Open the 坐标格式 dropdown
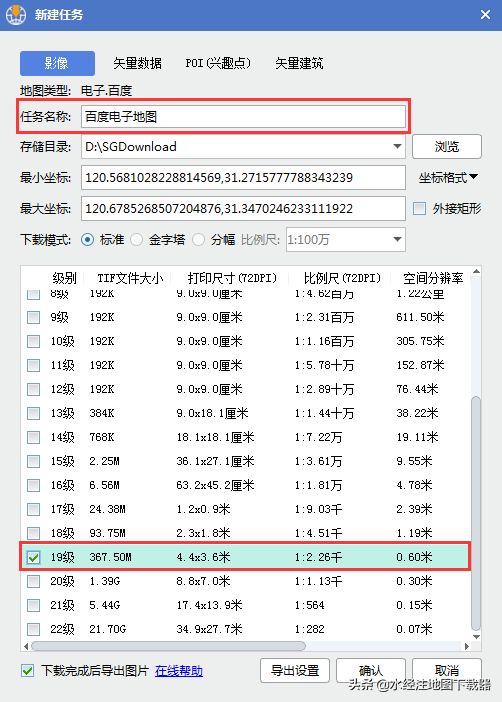The image size is (502, 702). [448, 178]
